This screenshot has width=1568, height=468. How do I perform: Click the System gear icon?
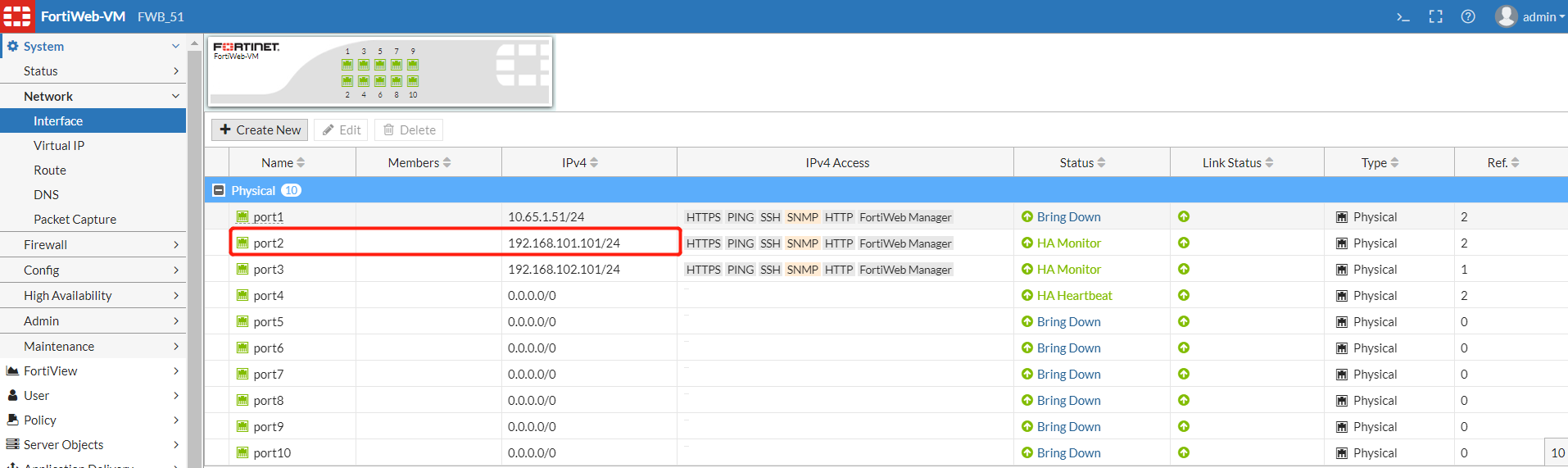pos(12,47)
